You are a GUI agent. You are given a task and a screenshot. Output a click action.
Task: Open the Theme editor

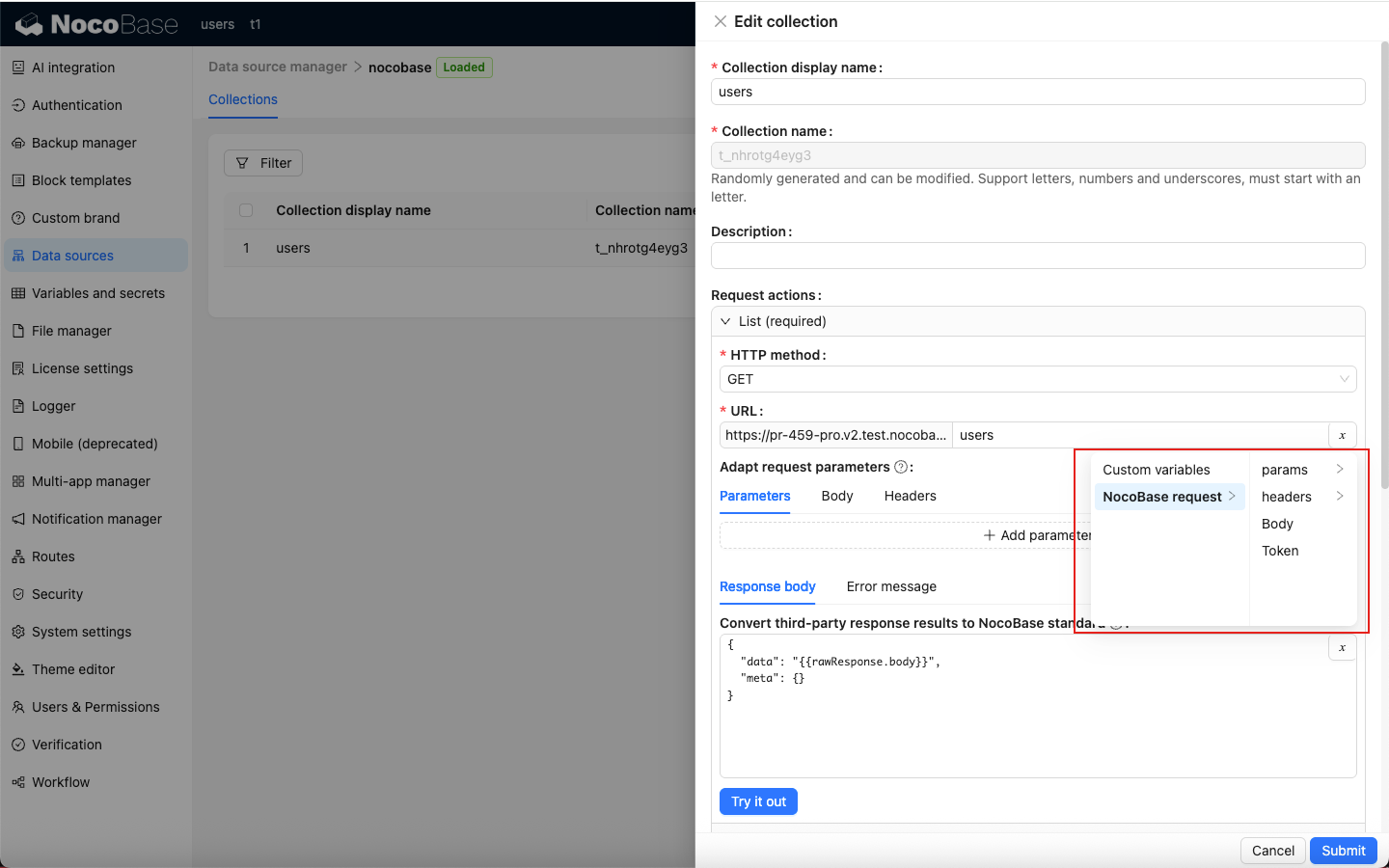pyautogui.click(x=72, y=669)
